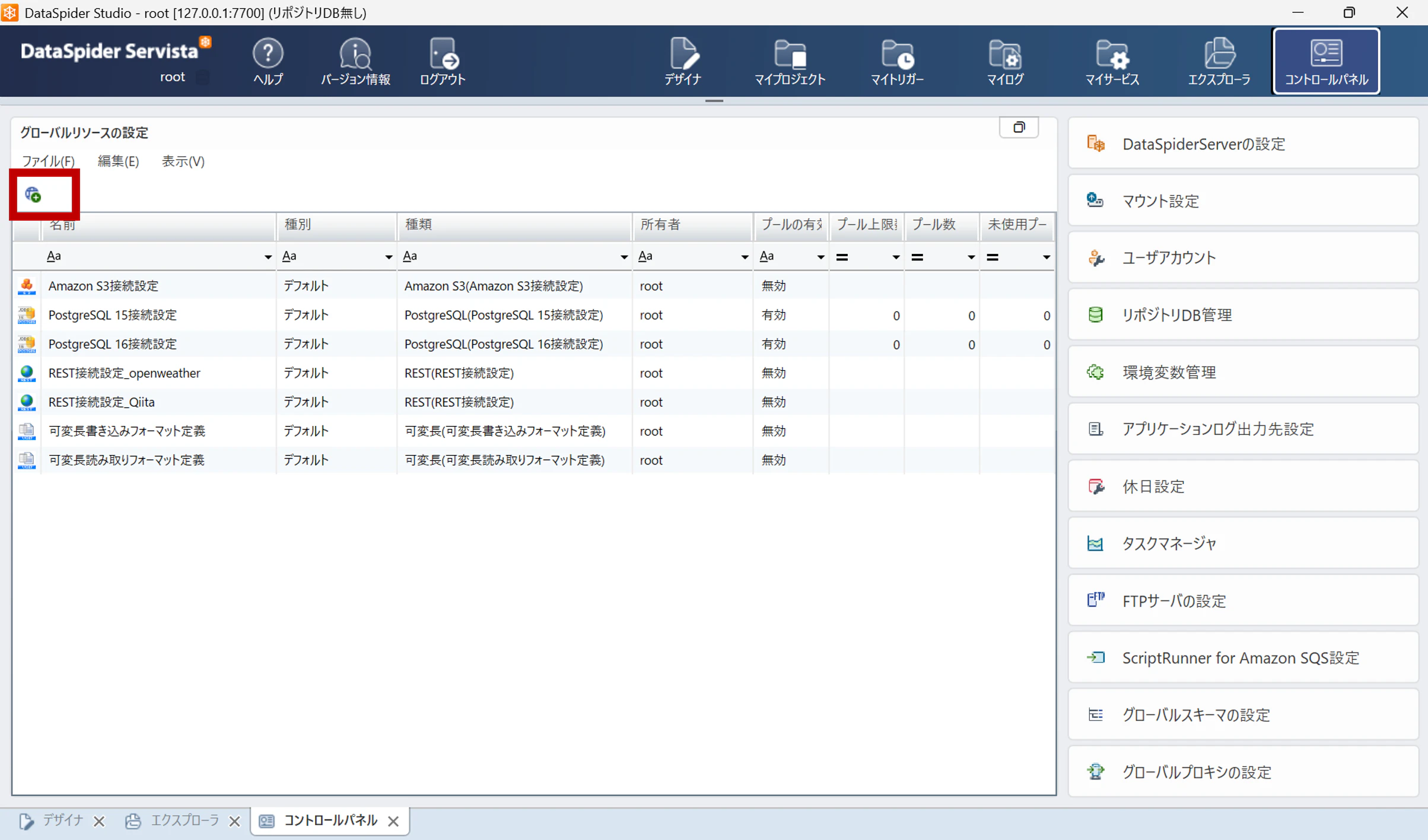Select コントロールパネル in the top toolbar

(1326, 62)
